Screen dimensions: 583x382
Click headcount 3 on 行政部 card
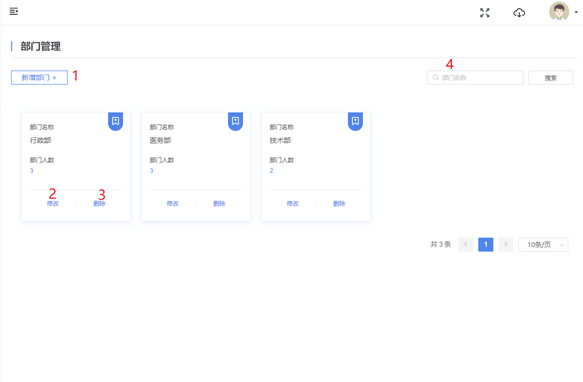32,171
